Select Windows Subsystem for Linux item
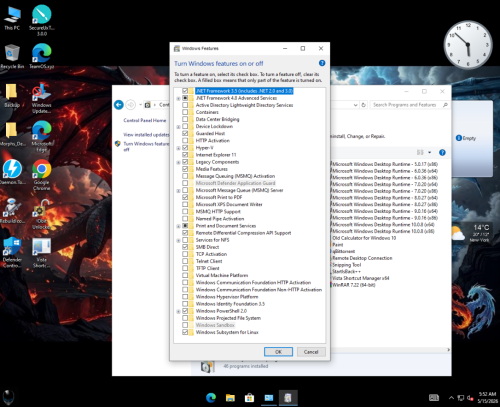Screen dimensions: 500x407 (x=227, y=332)
